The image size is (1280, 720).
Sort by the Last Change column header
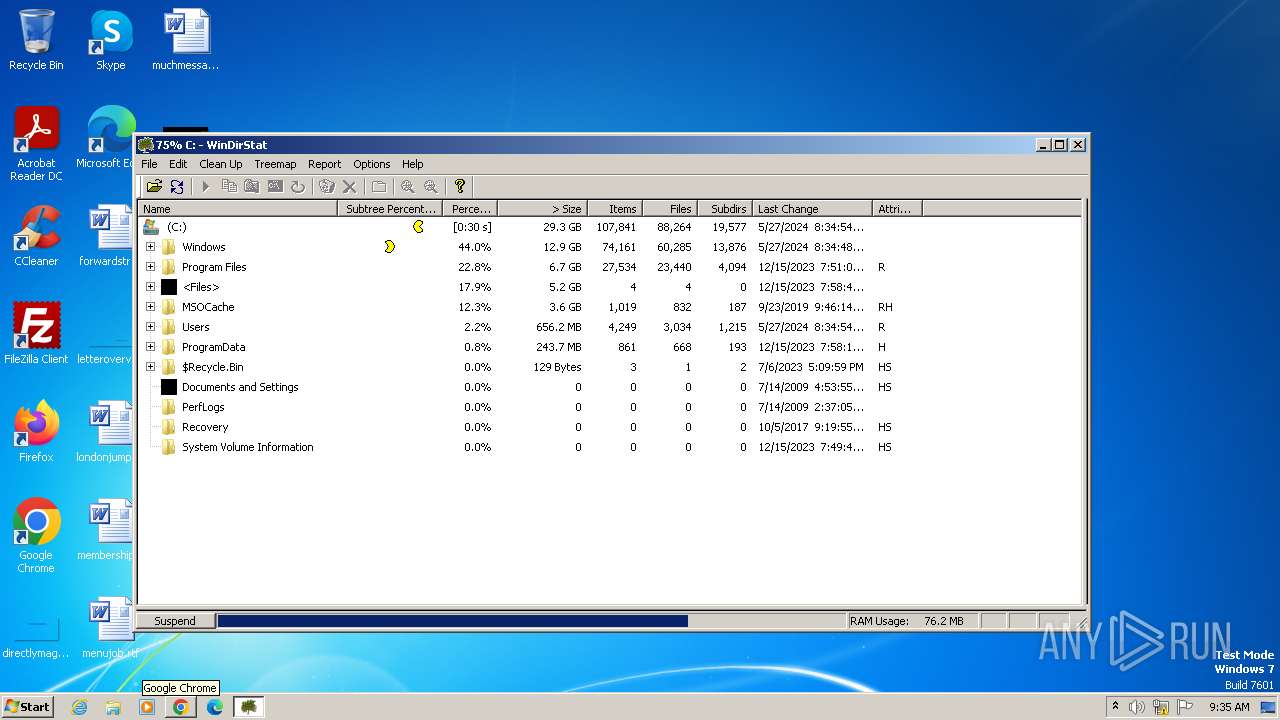tap(812, 209)
